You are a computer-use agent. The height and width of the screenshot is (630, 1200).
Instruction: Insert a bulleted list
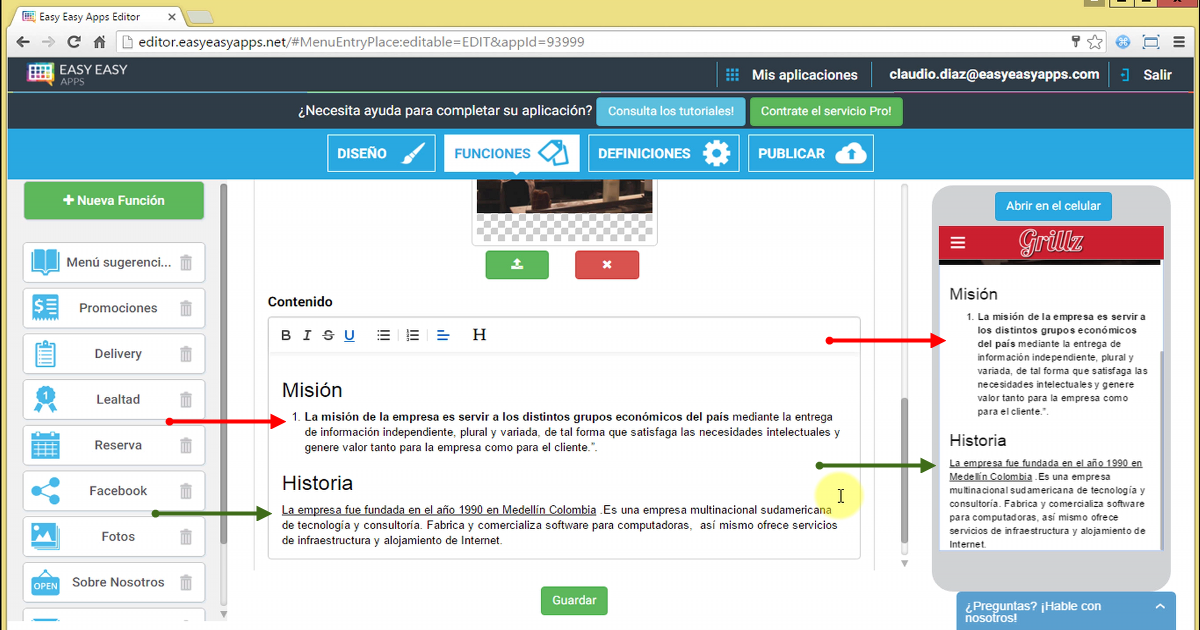383,335
